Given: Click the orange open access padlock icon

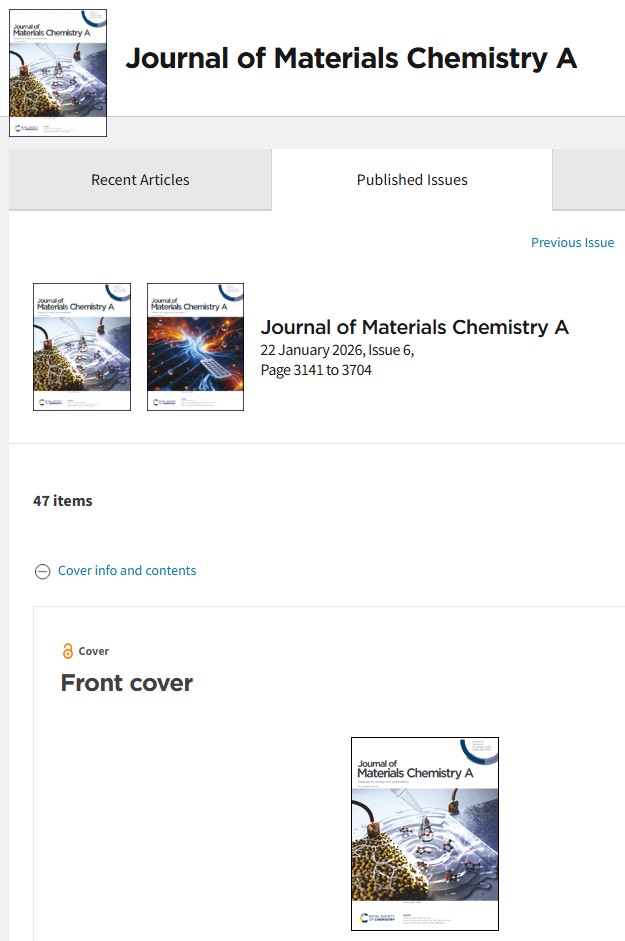Looking at the screenshot, I should pyautogui.click(x=68, y=651).
